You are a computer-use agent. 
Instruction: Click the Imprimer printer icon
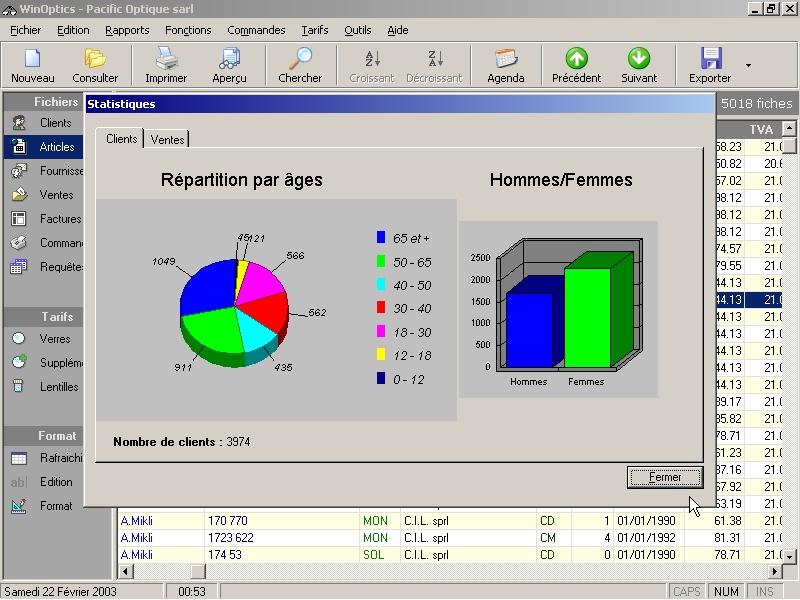tap(166, 59)
